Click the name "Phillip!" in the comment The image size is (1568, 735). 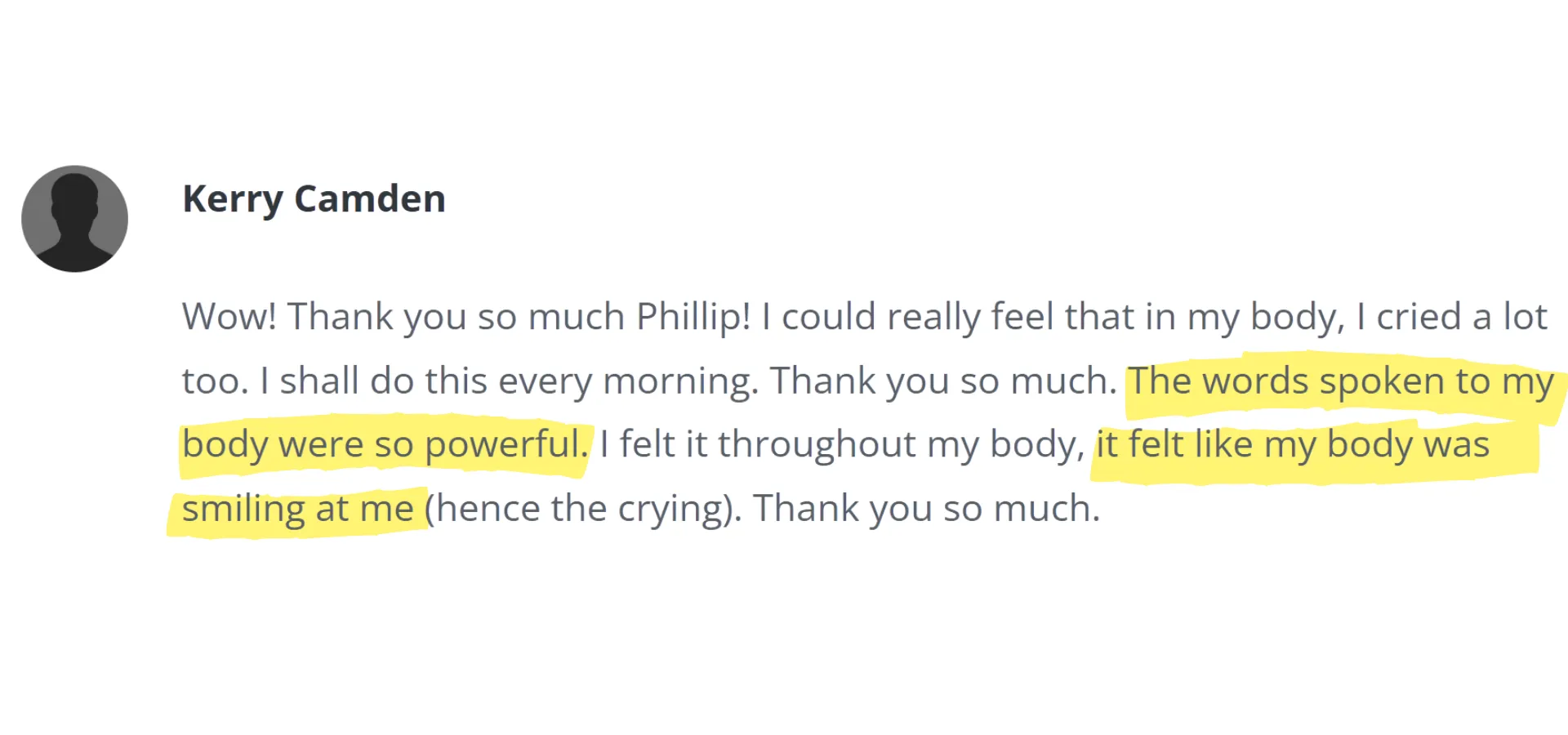(x=693, y=318)
